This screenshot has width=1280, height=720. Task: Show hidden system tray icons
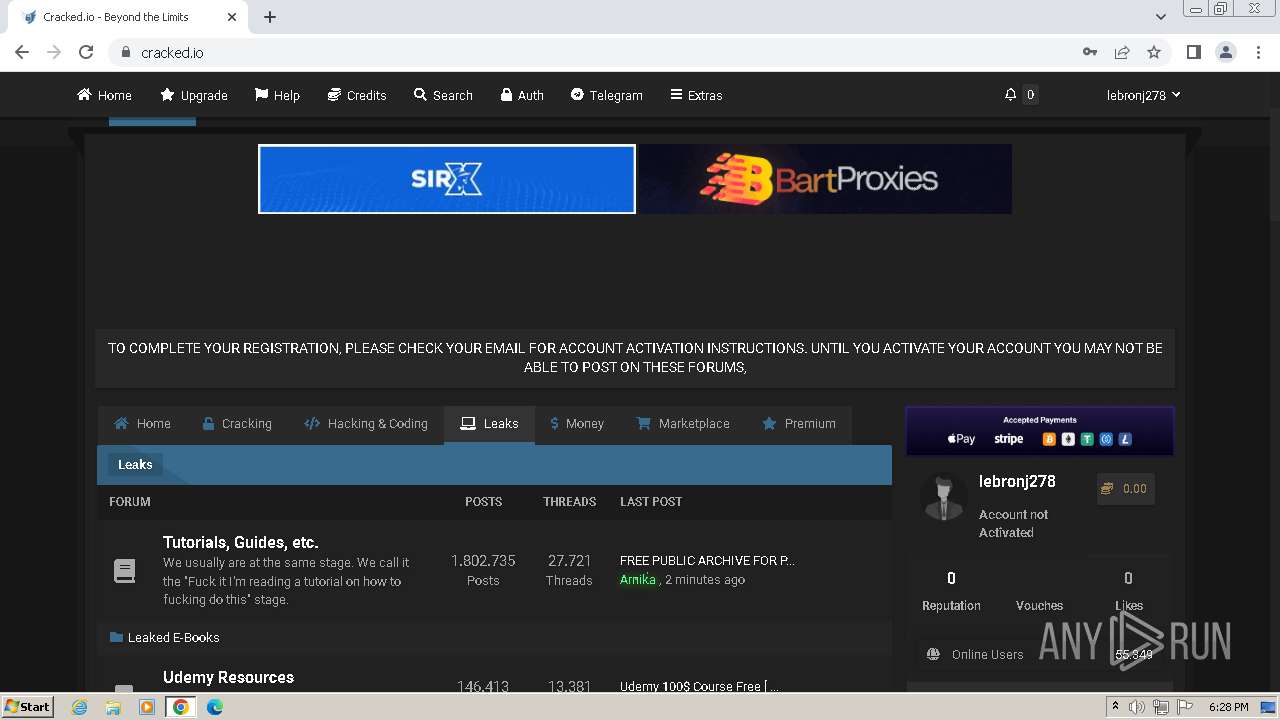1115,707
